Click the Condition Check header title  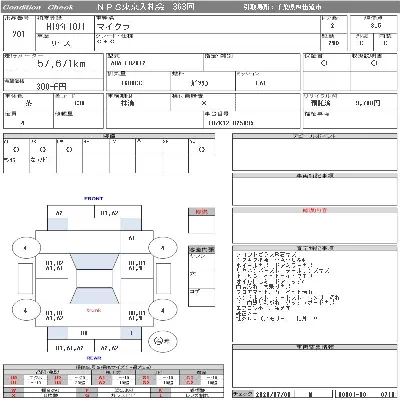pos(38,7)
